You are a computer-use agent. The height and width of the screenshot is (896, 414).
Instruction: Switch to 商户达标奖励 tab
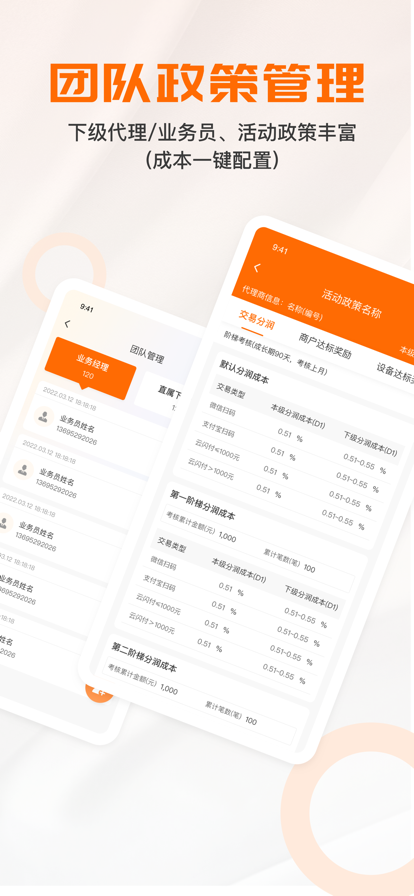[325, 345]
